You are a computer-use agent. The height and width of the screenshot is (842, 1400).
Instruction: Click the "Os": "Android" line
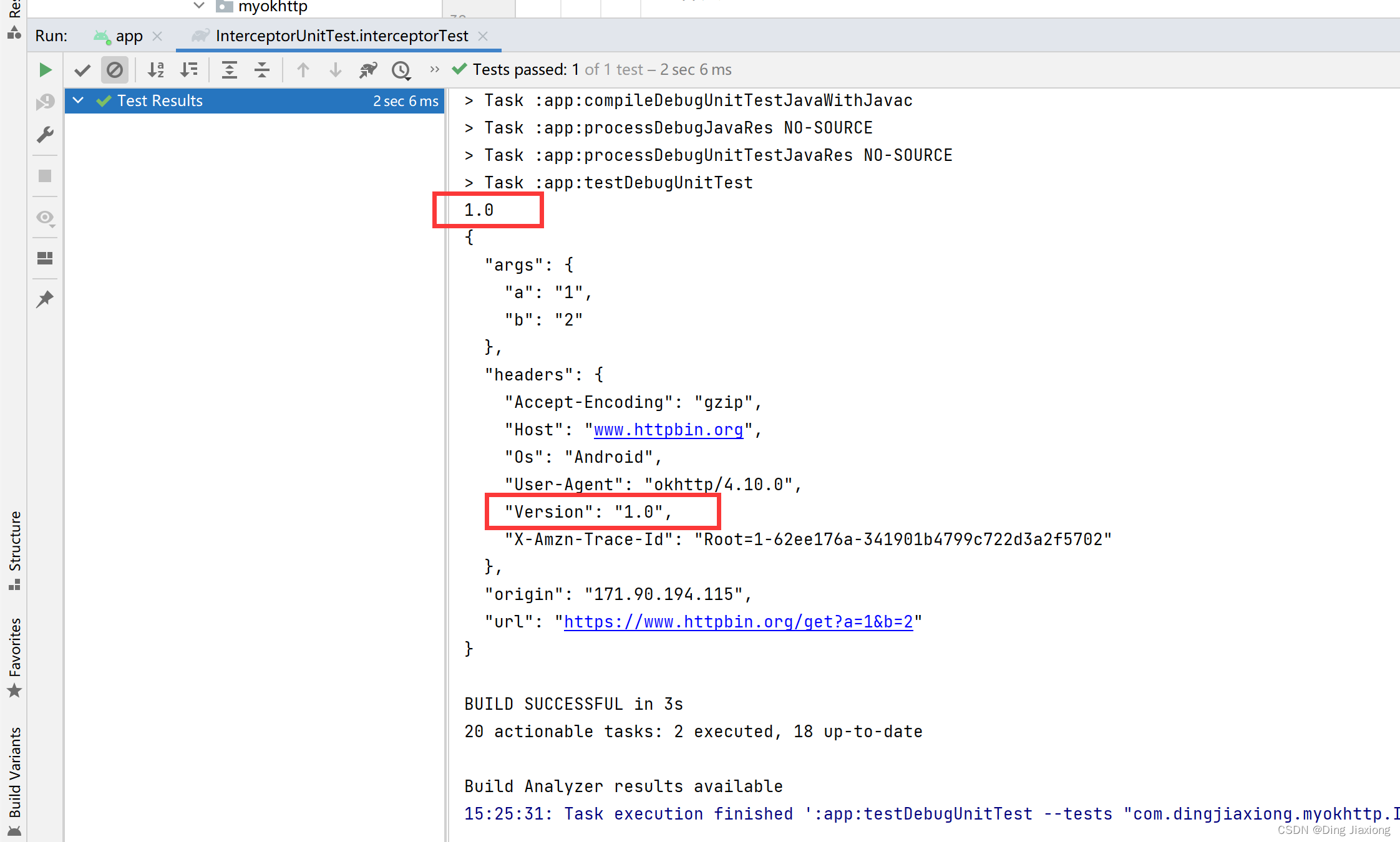(583, 457)
